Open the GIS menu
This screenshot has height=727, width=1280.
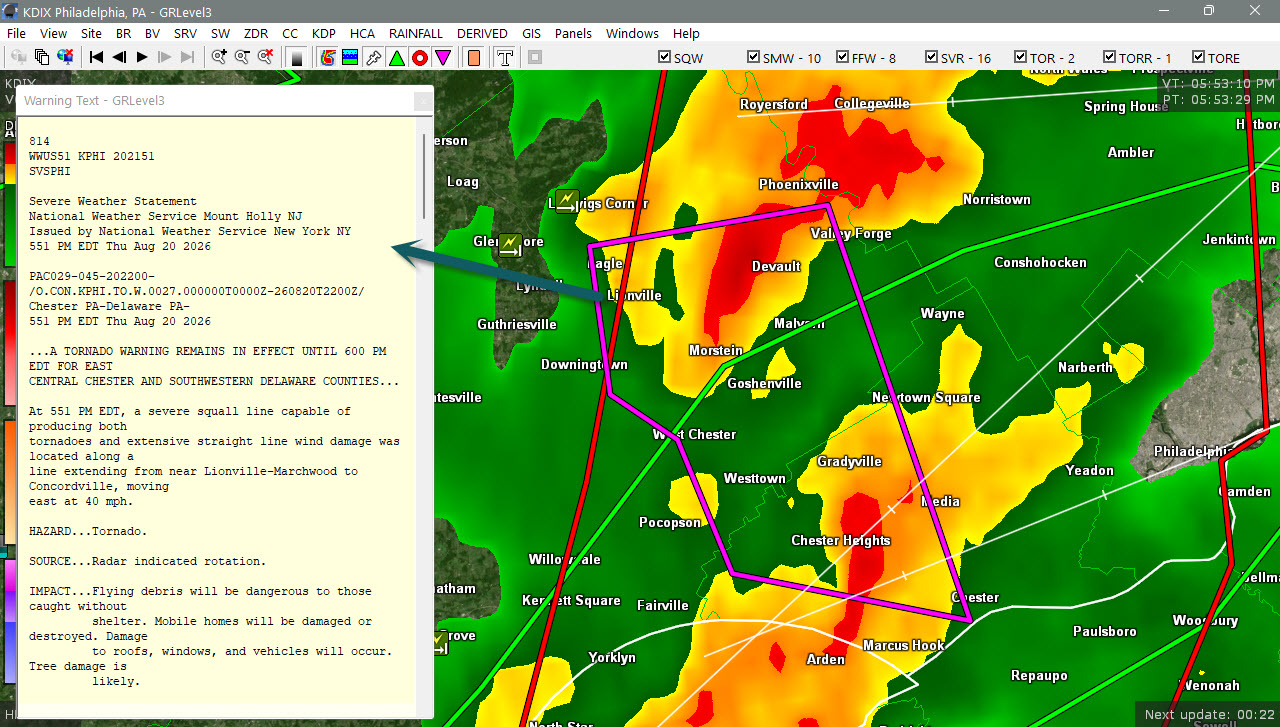click(531, 33)
